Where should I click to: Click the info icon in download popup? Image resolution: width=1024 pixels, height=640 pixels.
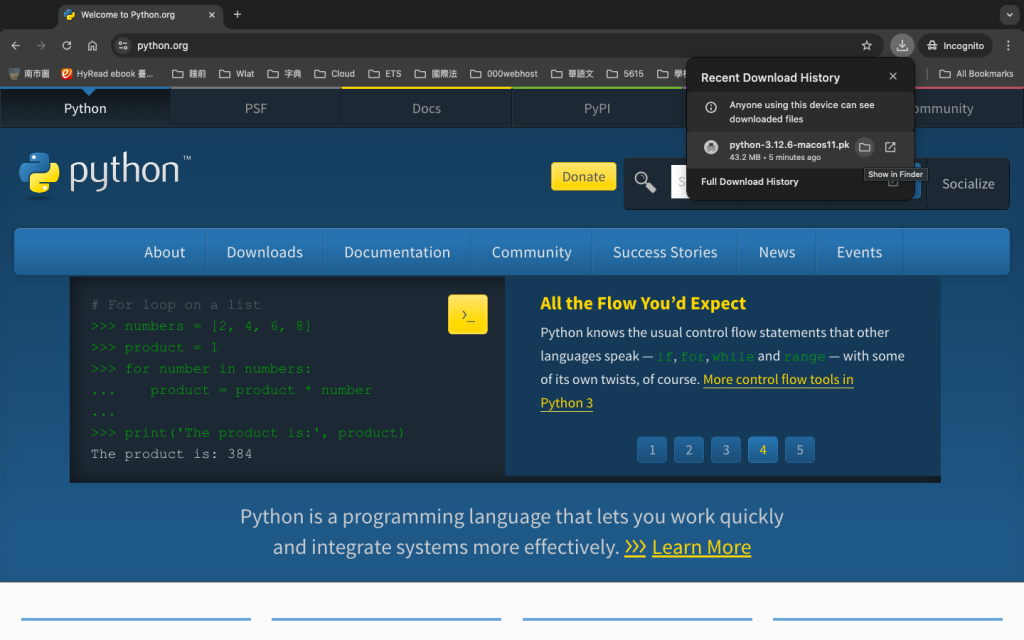(x=711, y=107)
